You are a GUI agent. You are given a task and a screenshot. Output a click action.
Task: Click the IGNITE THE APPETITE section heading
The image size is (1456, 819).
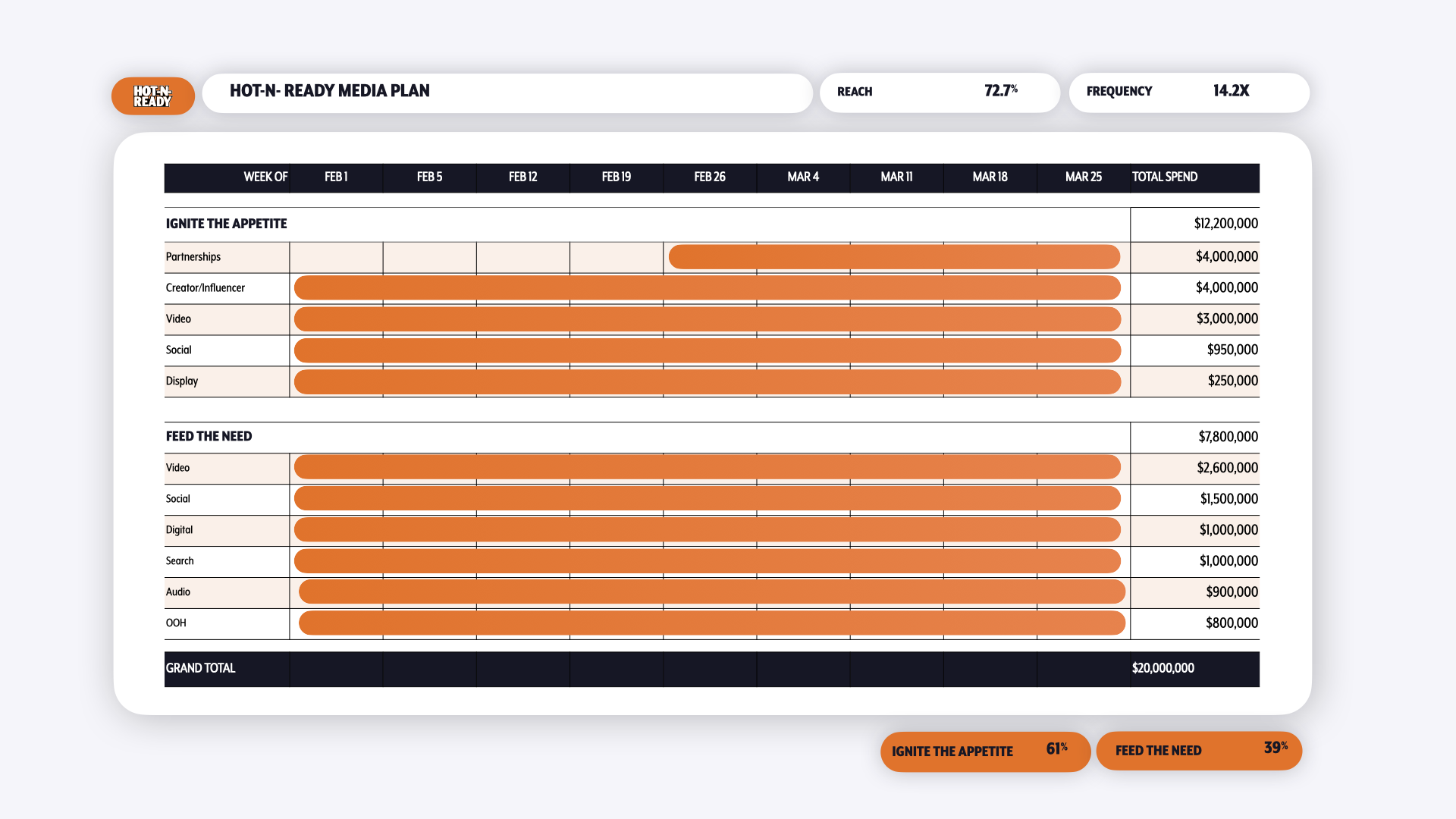[x=226, y=224]
